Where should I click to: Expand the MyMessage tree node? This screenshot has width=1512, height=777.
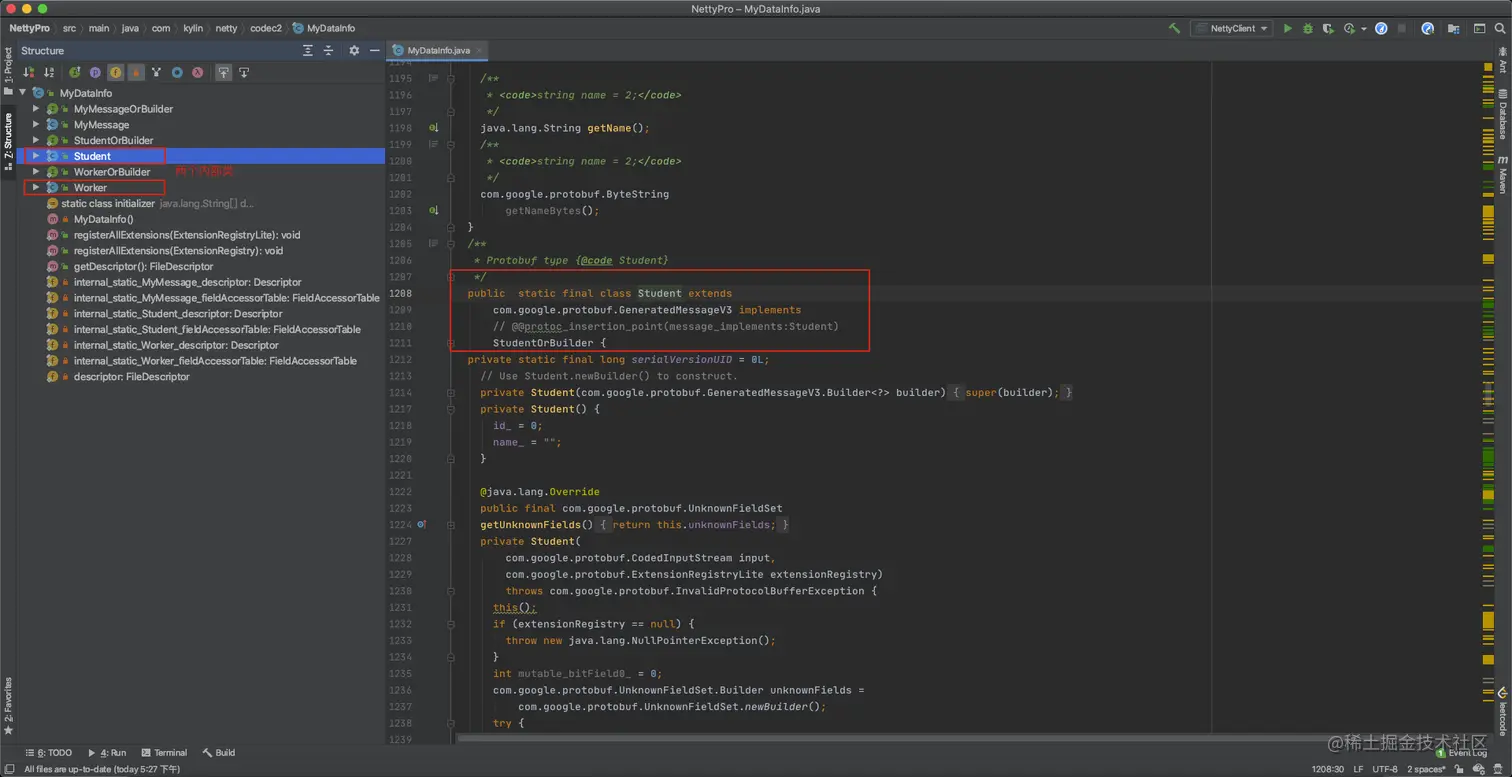click(x=36, y=125)
